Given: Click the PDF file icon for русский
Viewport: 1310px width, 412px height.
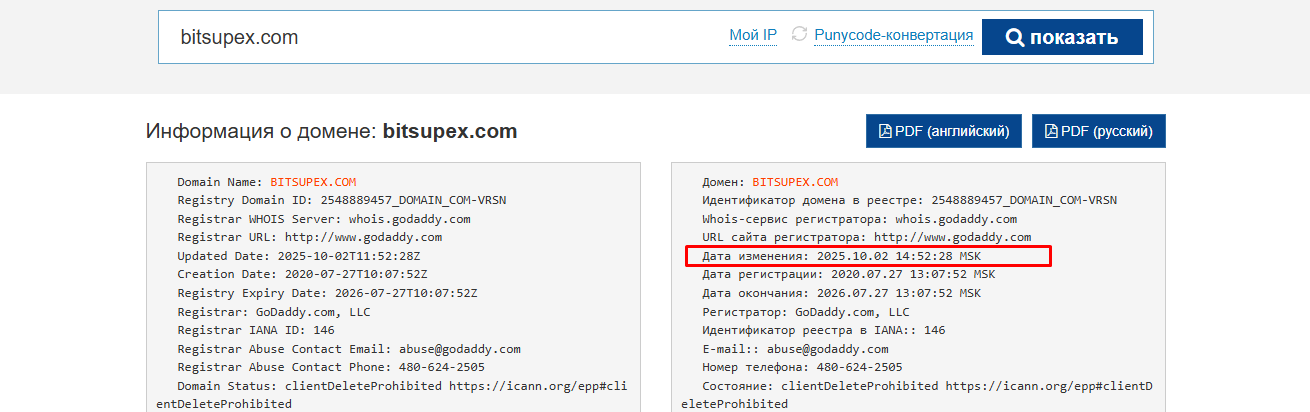Looking at the screenshot, I should (1051, 131).
